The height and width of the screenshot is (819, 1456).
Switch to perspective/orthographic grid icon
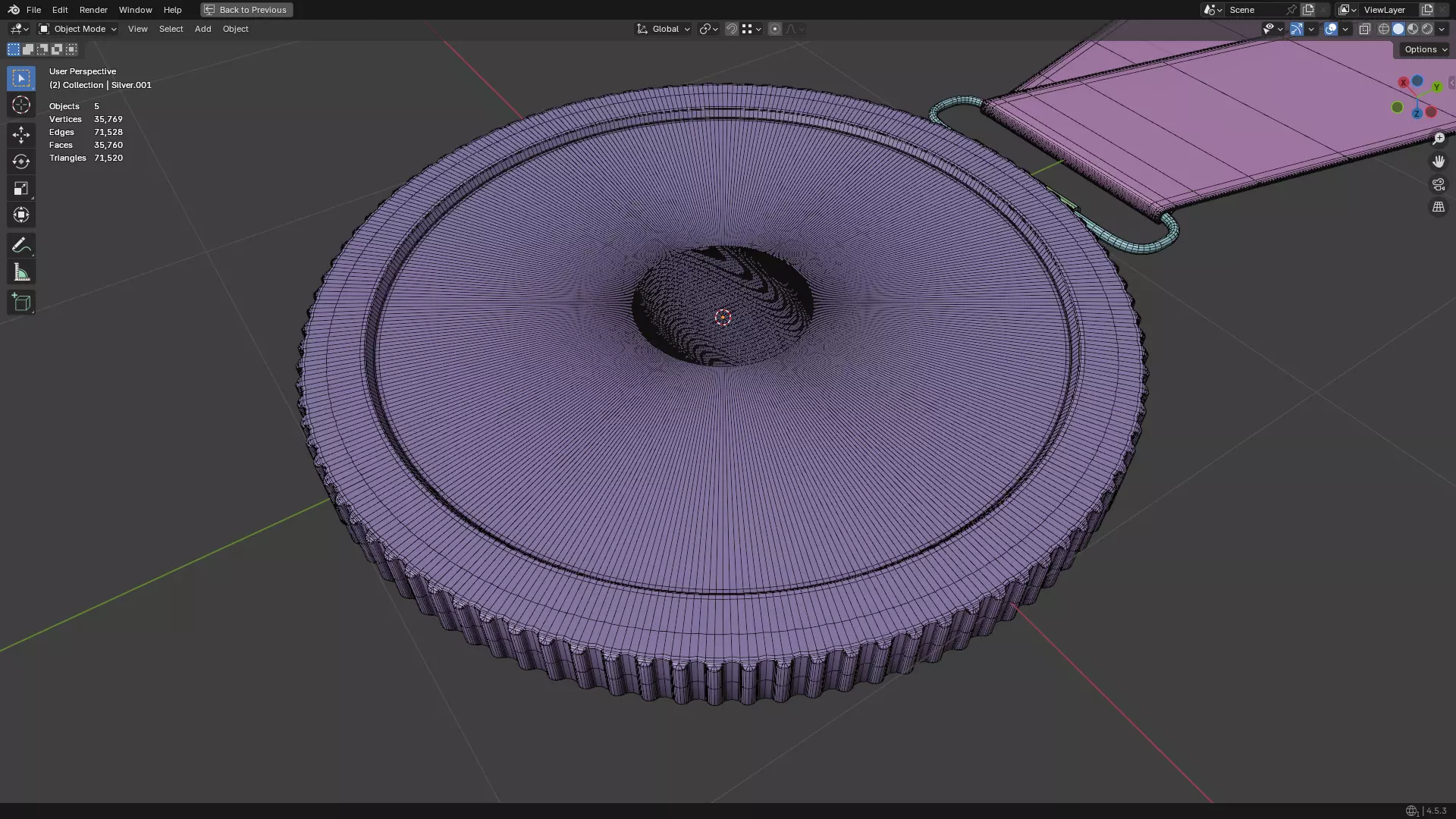[x=1438, y=207]
